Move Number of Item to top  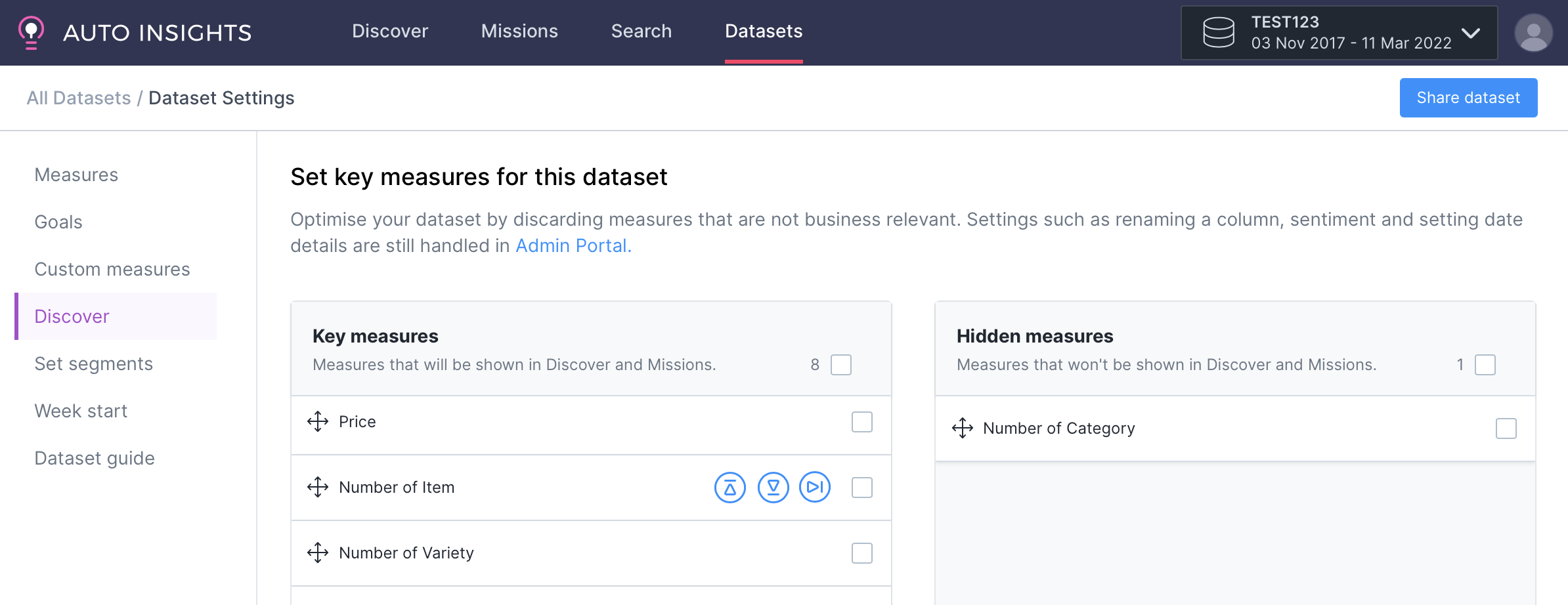point(730,488)
